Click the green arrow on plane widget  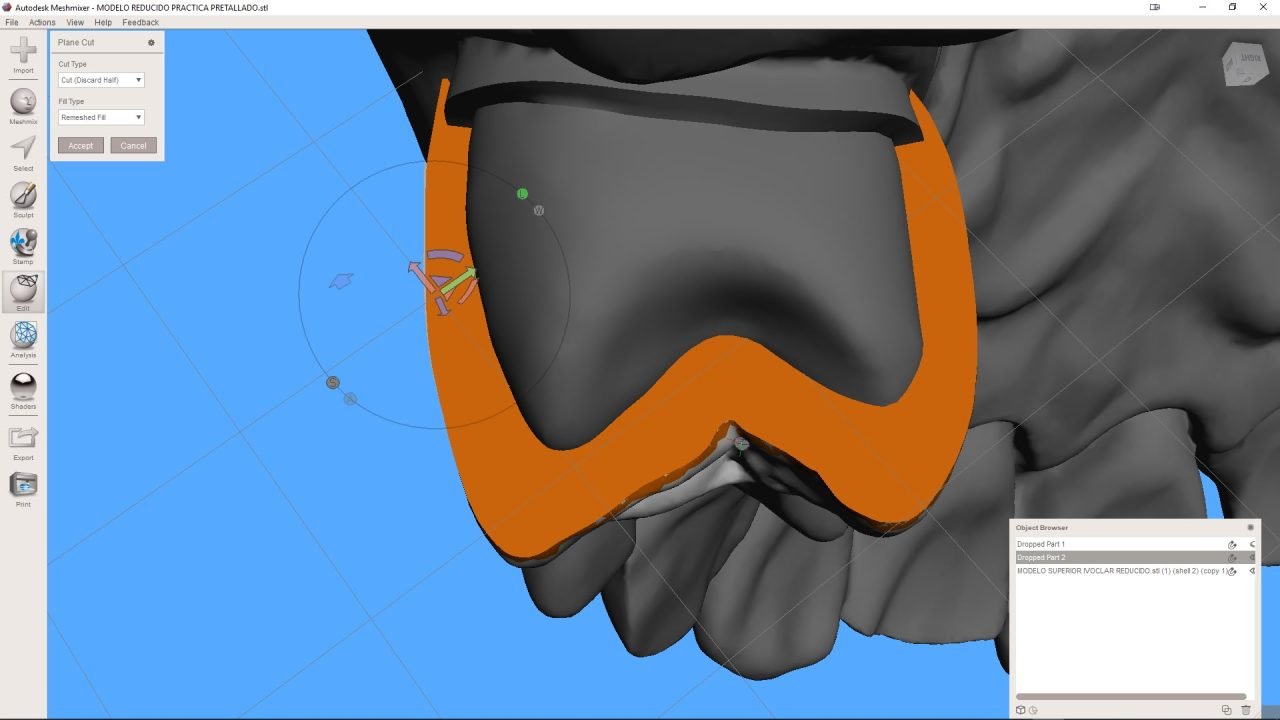coord(458,282)
